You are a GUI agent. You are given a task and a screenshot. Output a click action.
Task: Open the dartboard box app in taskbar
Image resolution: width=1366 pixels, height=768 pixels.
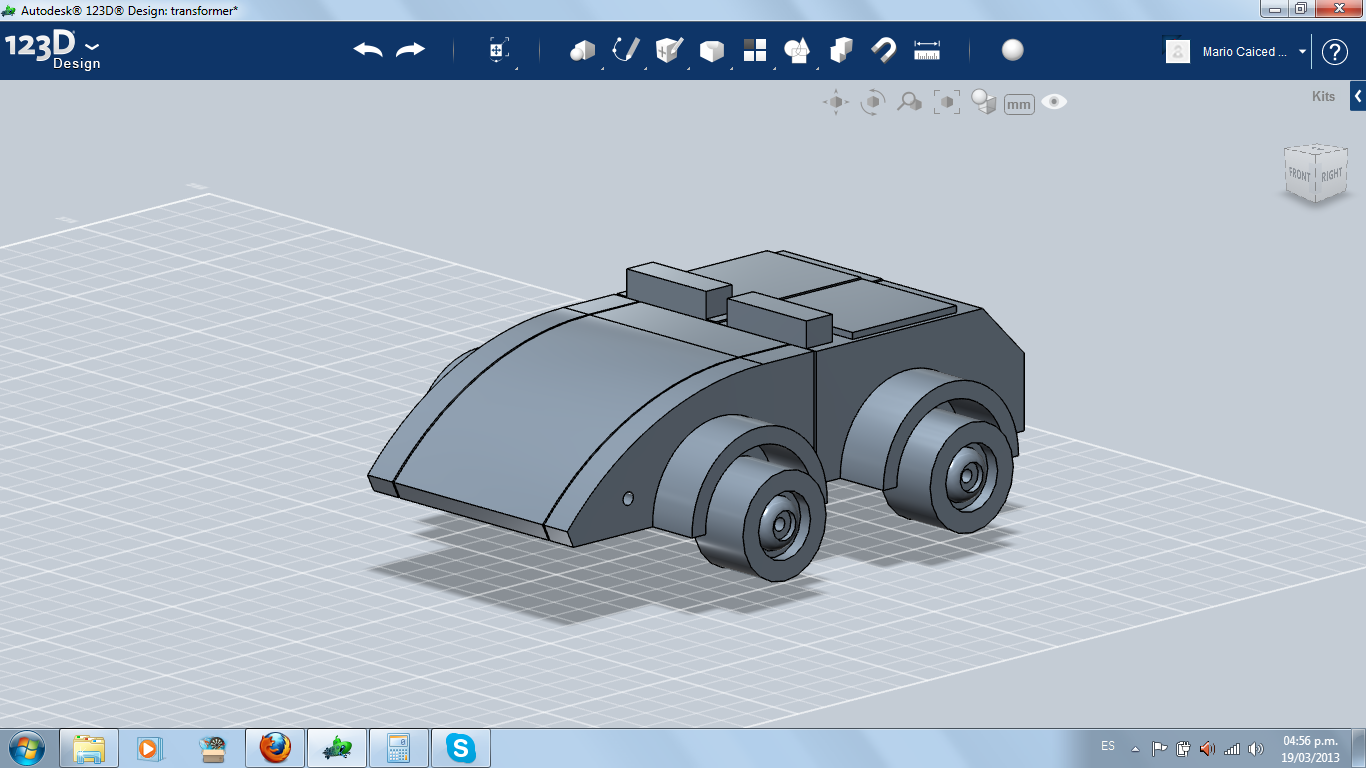pos(212,748)
